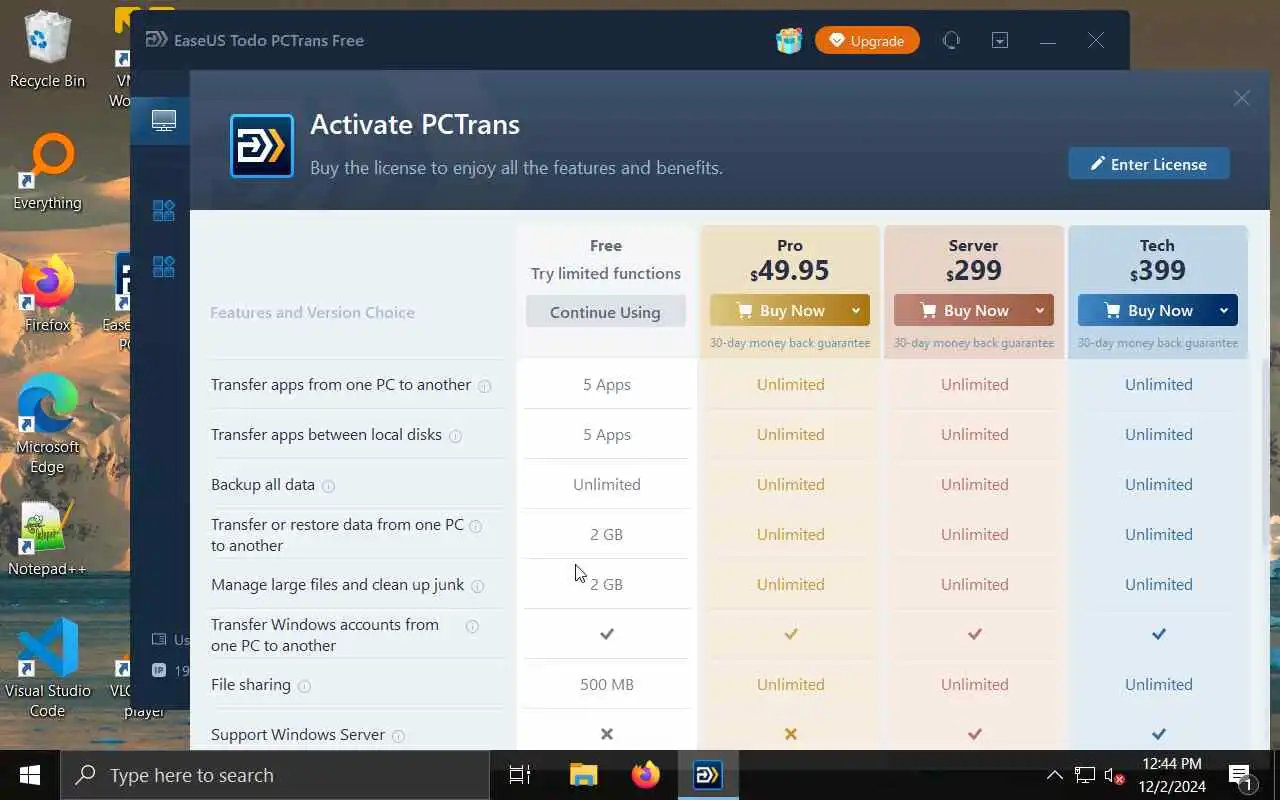Image resolution: width=1280 pixels, height=800 pixels.
Task: Click the muted volume tray icon
Action: coord(1114,775)
